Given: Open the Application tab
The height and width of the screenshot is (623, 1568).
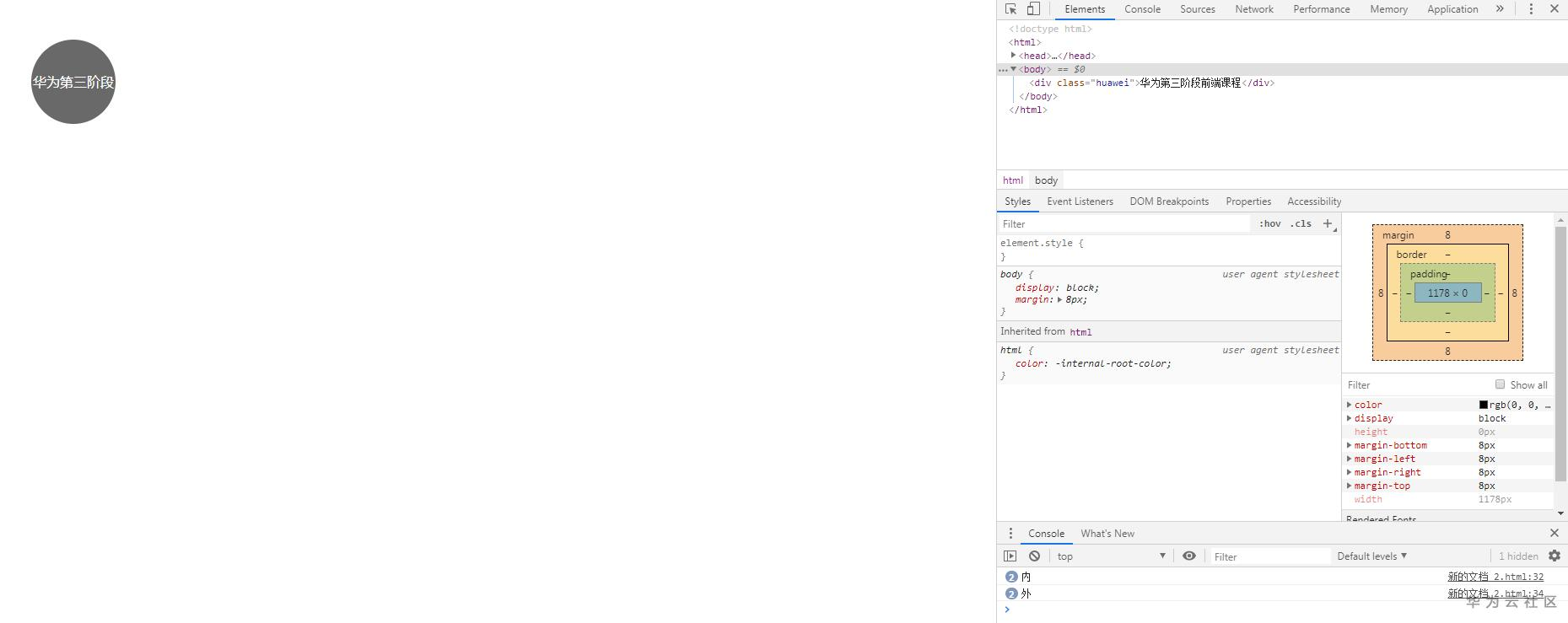Looking at the screenshot, I should [1452, 9].
